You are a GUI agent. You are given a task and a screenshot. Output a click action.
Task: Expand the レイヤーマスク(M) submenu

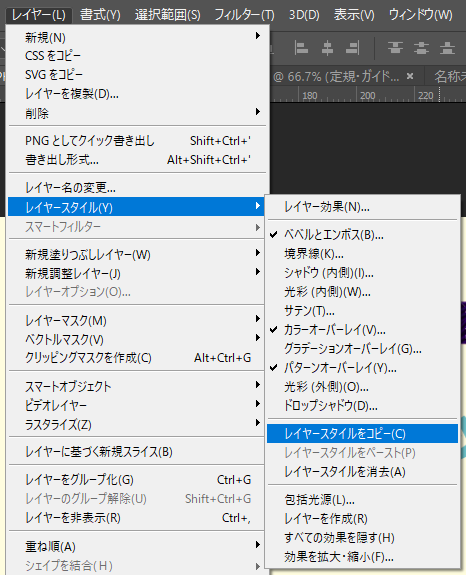coord(137,321)
